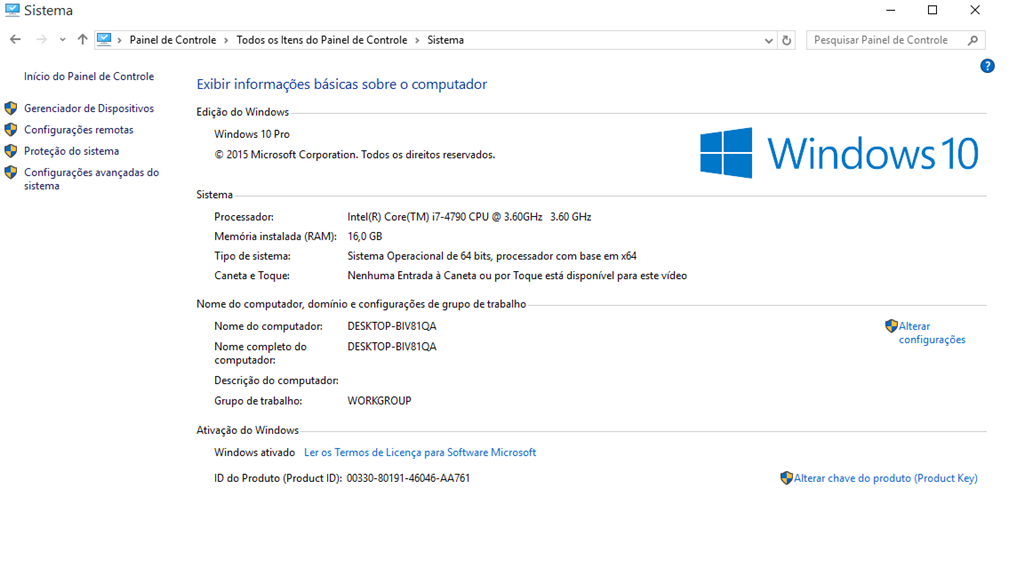
Task: Open Ler os Termos de Licença link
Action: pyautogui.click(x=420, y=453)
